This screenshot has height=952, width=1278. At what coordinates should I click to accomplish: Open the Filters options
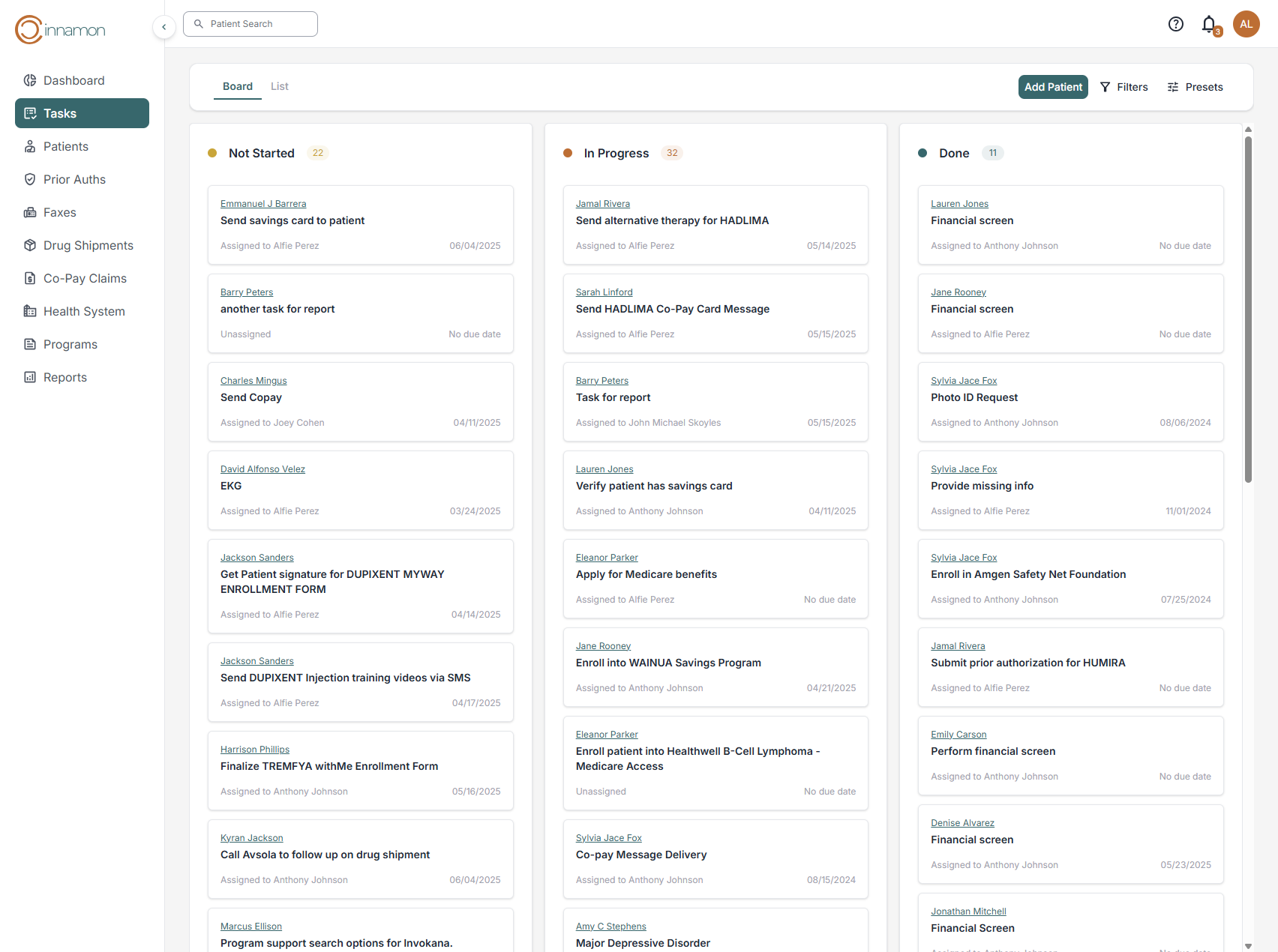pos(1123,87)
